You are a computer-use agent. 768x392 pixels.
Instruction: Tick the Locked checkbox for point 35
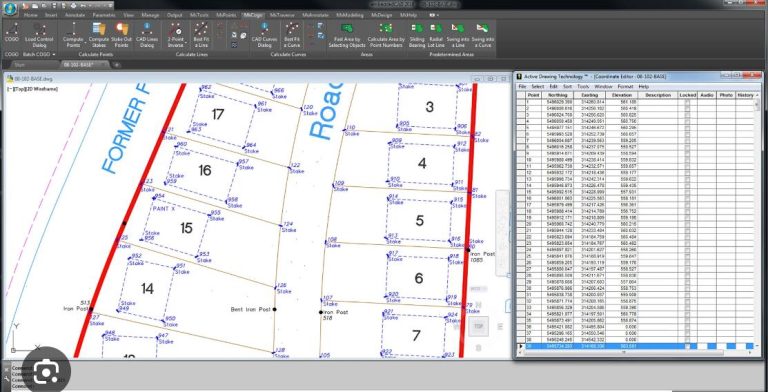point(687,320)
